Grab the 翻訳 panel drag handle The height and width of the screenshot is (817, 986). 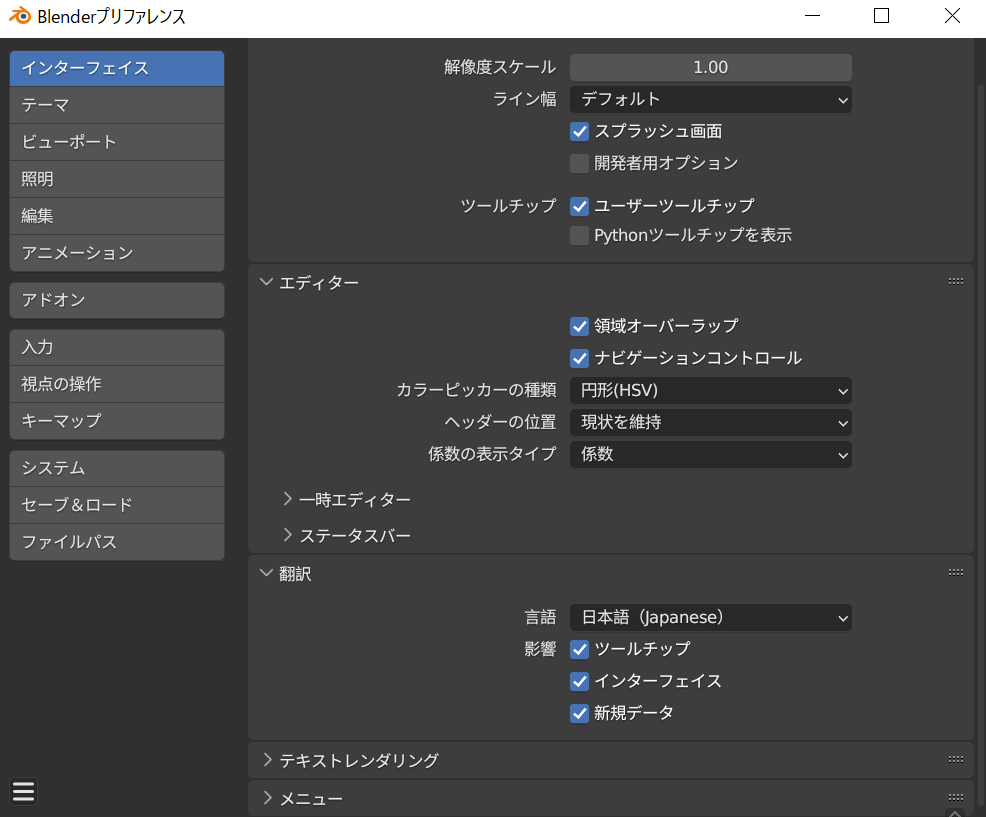point(955,573)
